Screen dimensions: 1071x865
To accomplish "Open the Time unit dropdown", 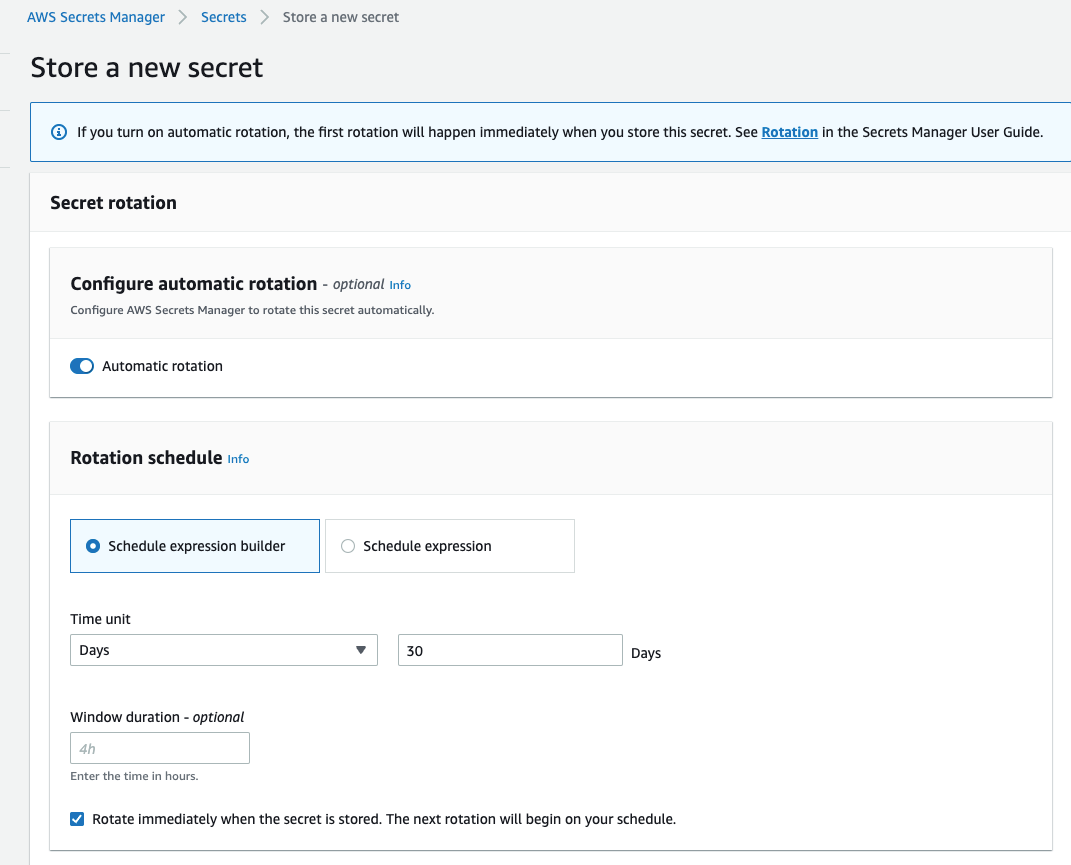I will pos(223,650).
